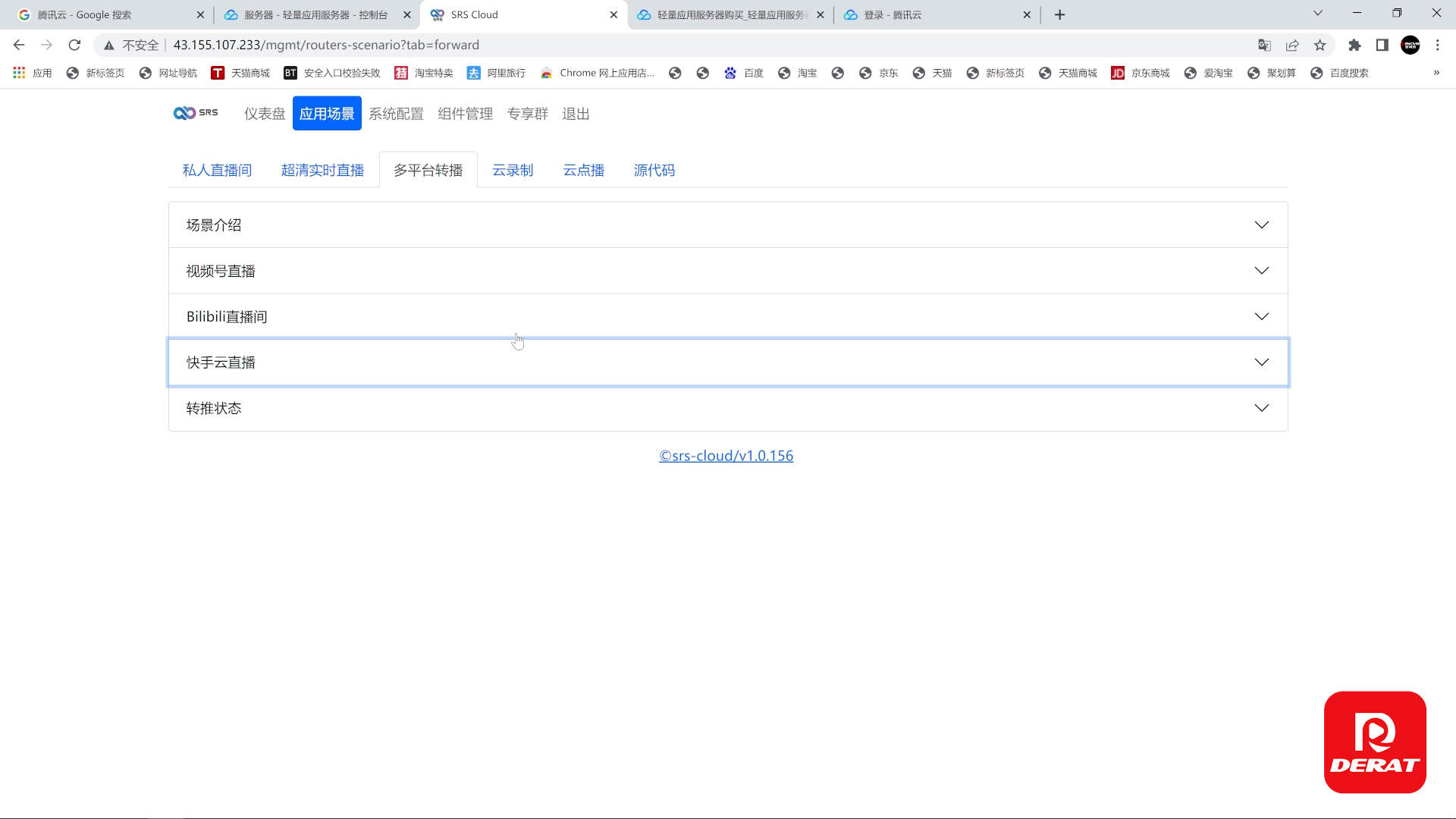Open the 私人直播间 tab
1456x819 pixels.
[x=217, y=170]
